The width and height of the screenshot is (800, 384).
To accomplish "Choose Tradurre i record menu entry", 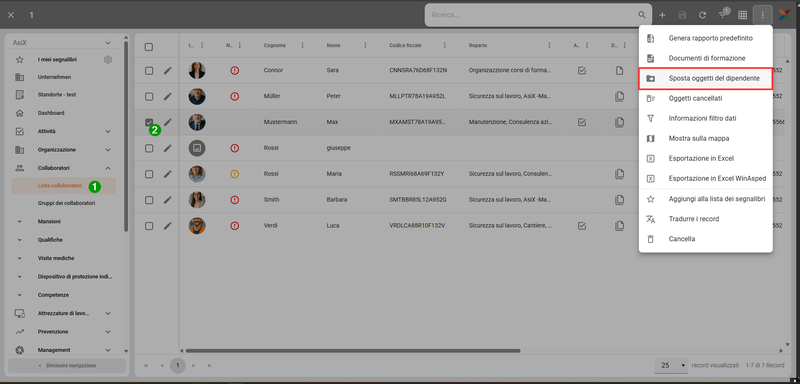I will (706, 219).
